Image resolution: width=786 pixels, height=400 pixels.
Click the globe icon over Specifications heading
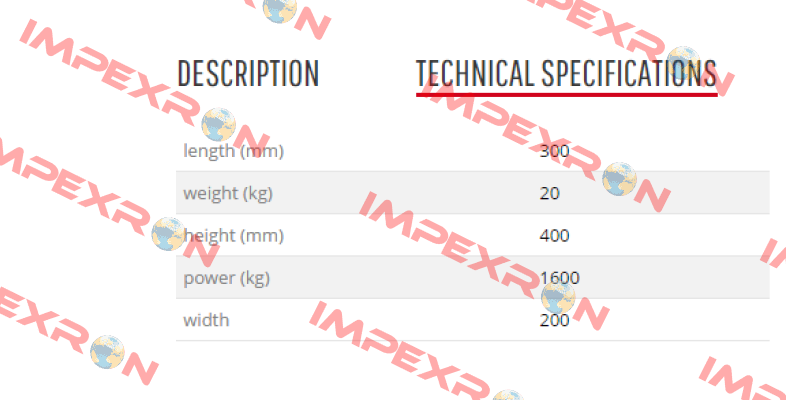point(683,63)
